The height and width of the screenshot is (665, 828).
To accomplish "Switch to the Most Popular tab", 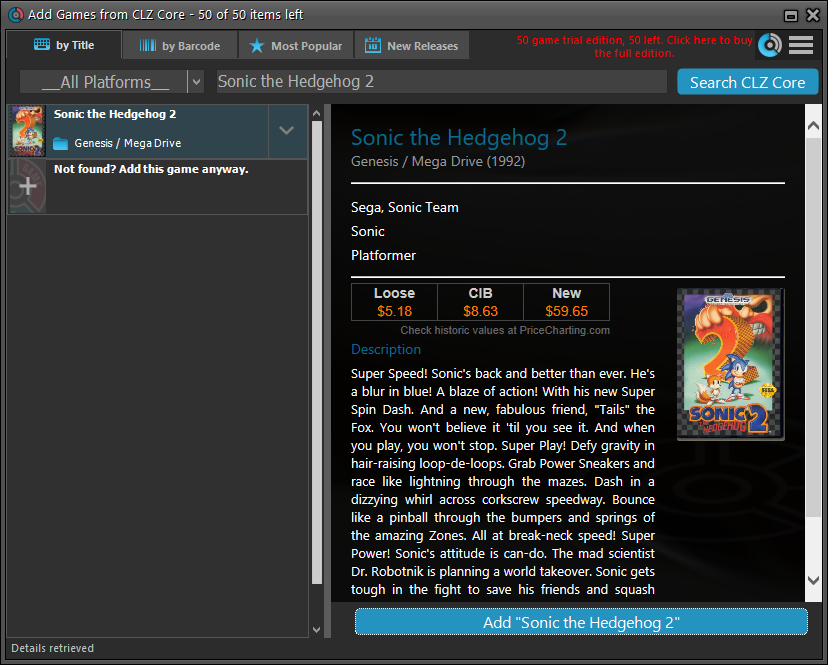I will (296, 46).
